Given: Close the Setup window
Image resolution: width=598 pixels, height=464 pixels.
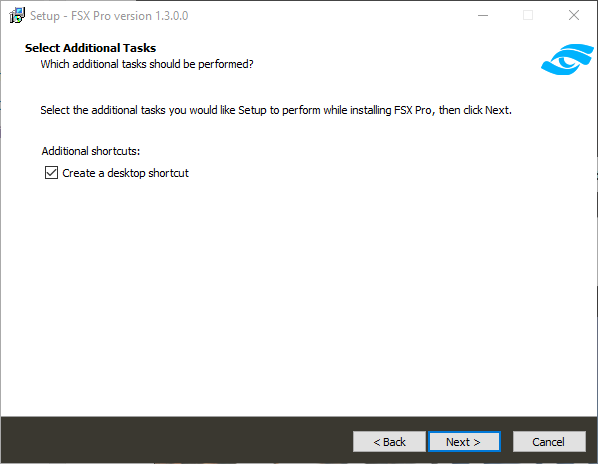Looking at the screenshot, I should point(574,16).
